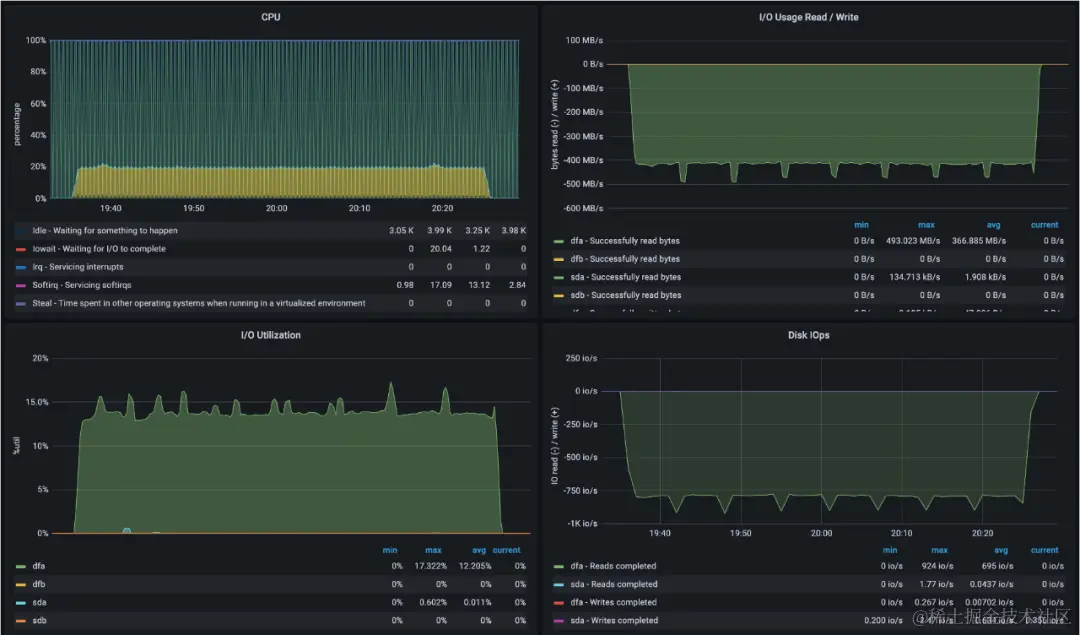Click orange sdb color swatch in I/O Utilization legend
1080x635 pixels.
(x=21, y=621)
